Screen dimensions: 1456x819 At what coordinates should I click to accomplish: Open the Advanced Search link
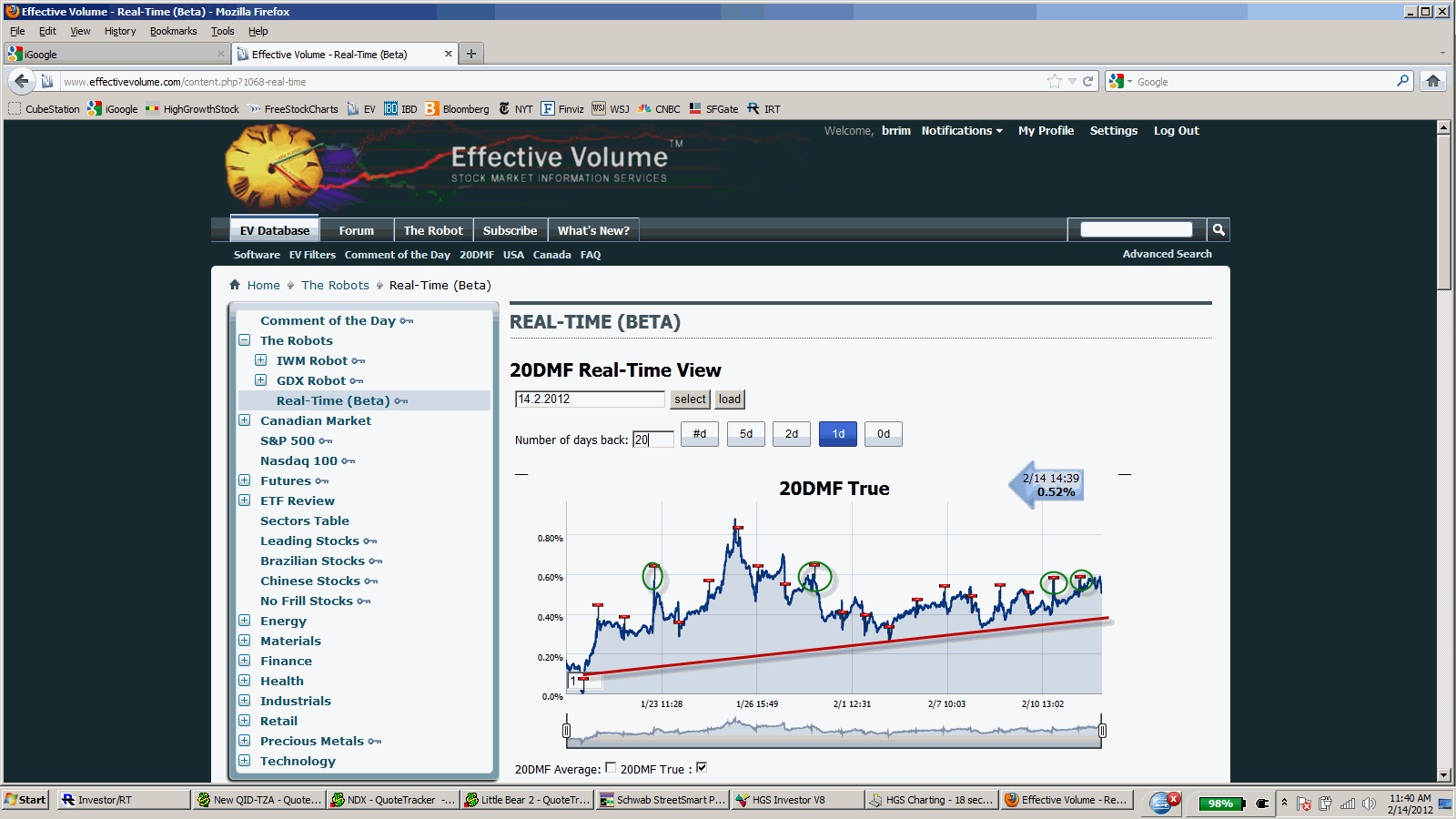point(1167,254)
